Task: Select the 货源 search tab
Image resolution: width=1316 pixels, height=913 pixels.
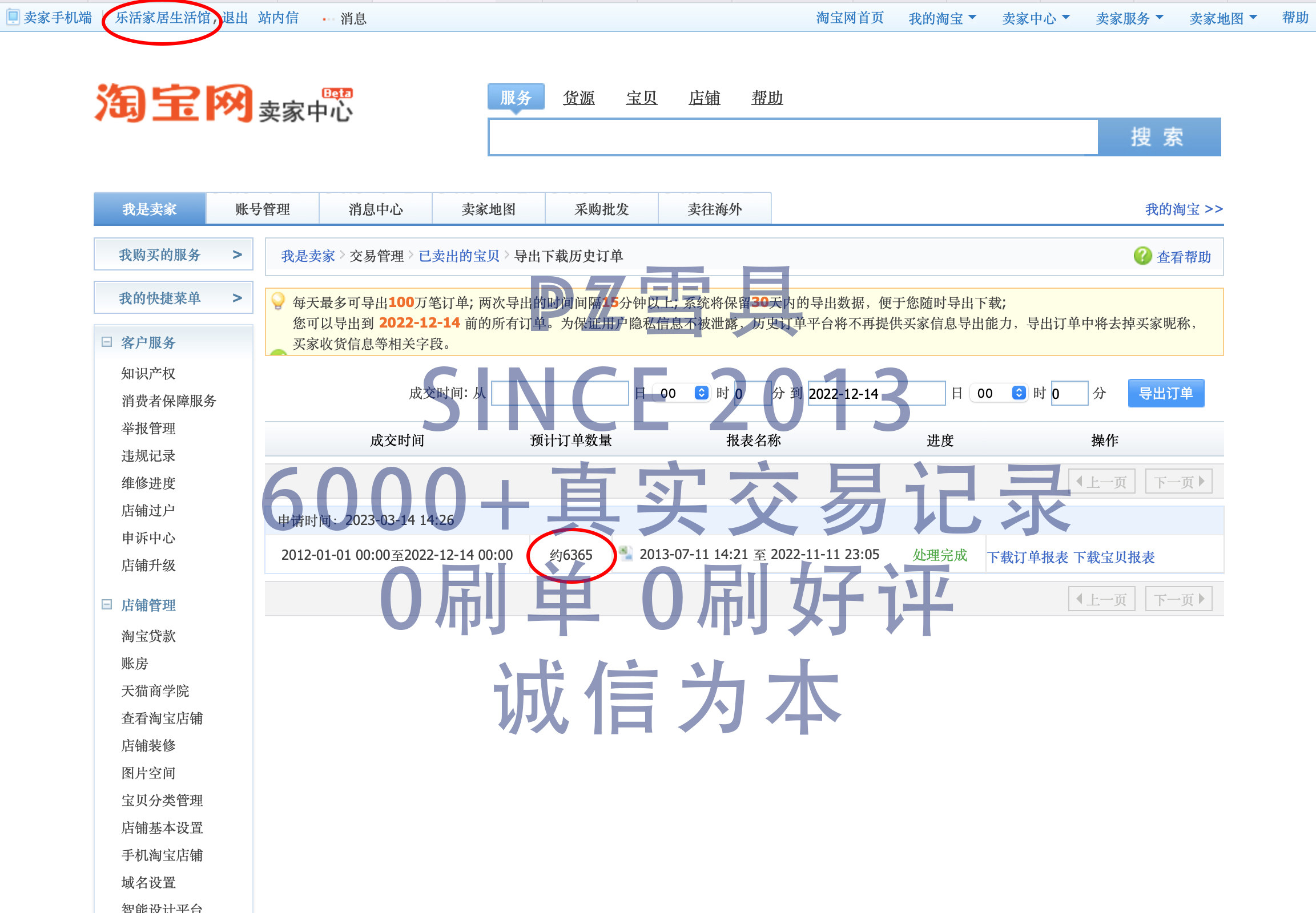Action: click(578, 98)
